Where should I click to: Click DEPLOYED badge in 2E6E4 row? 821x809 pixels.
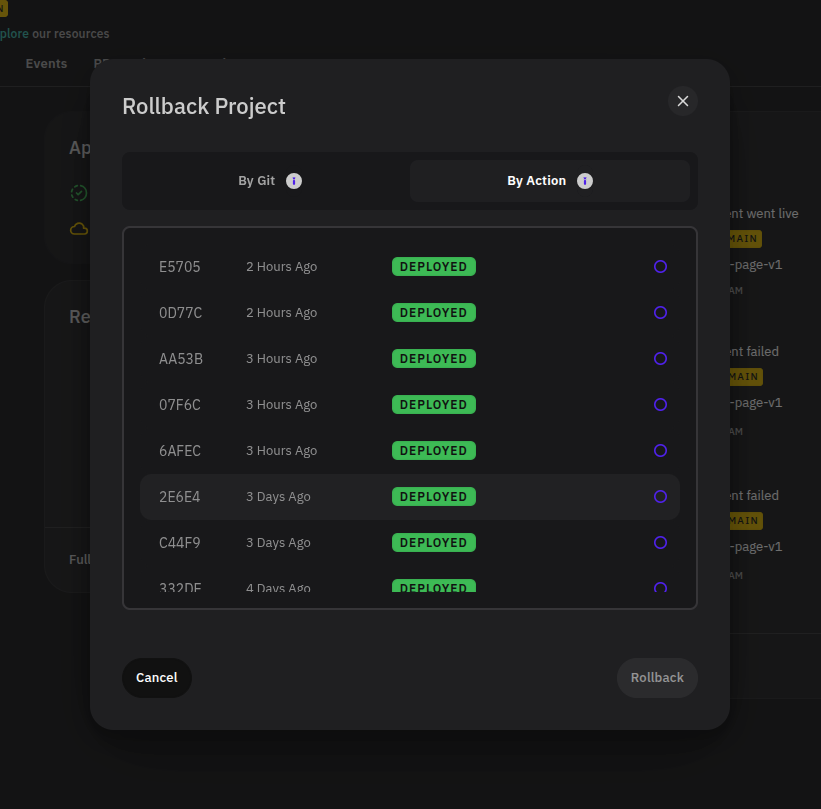(434, 496)
